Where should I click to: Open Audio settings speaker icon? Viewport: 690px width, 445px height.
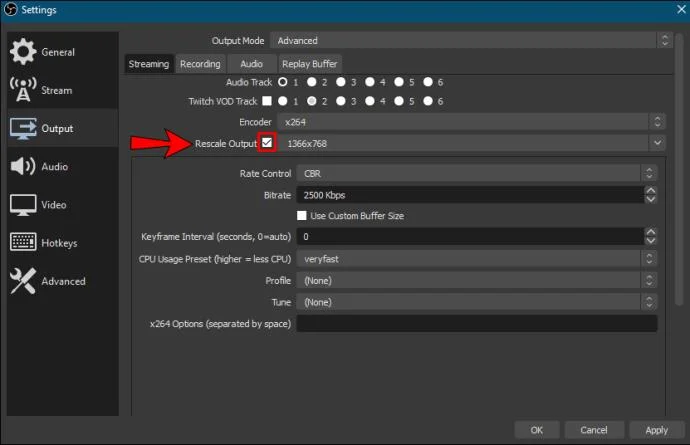pyautogui.click(x=23, y=166)
